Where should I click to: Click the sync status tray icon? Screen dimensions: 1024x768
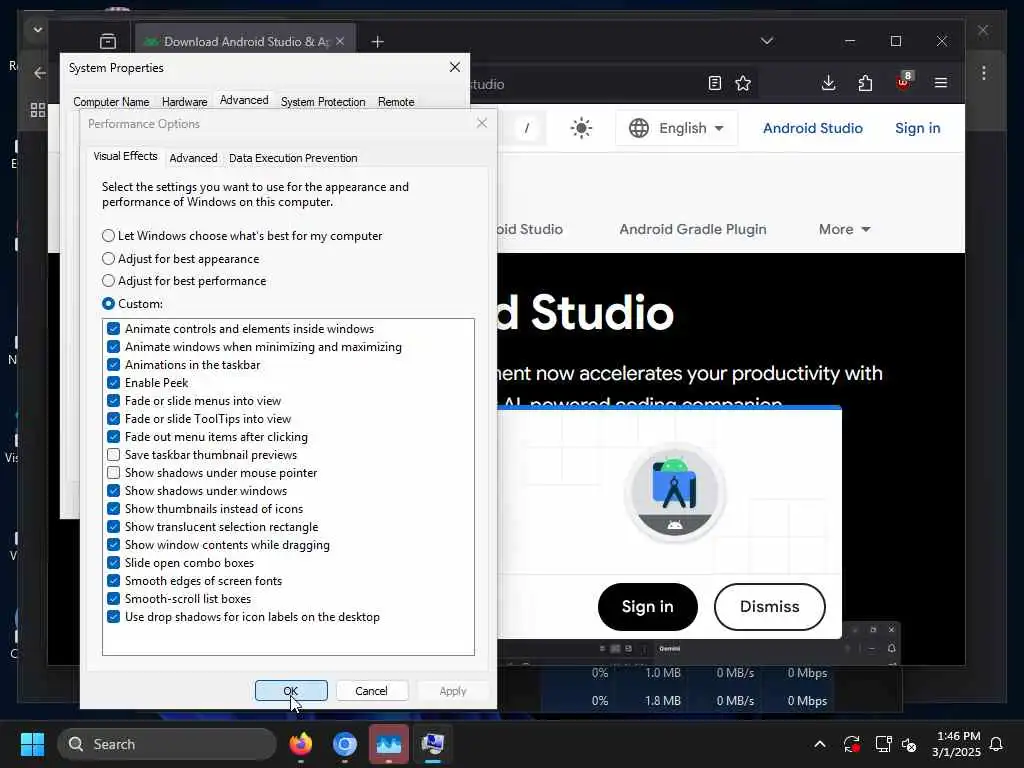coord(852,744)
